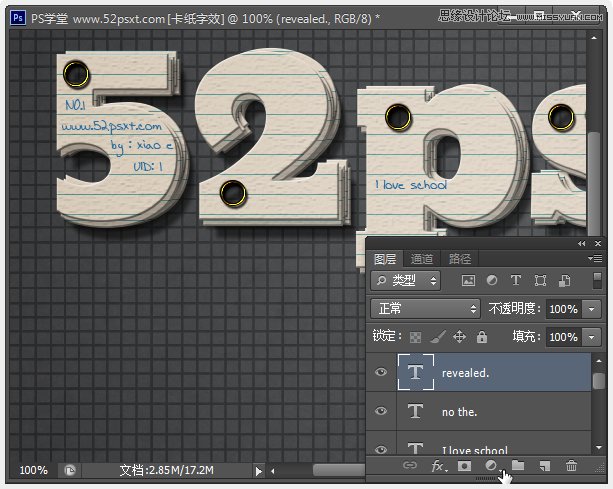Toggle the layer filter switch
Screen dimensions: 613x489
coord(597,280)
